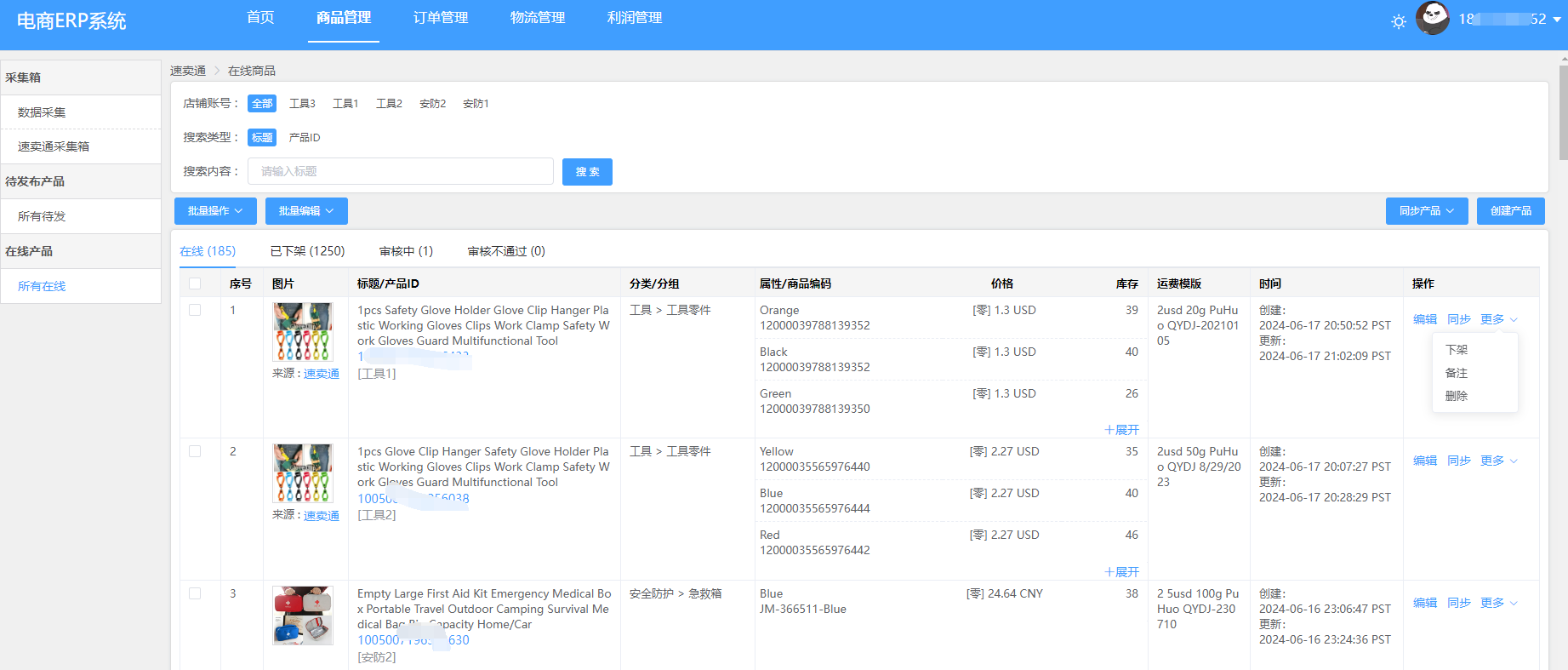Viewport: 1568px width, 670px height.
Task: Filter by store account 工具1
Action: 345,103
